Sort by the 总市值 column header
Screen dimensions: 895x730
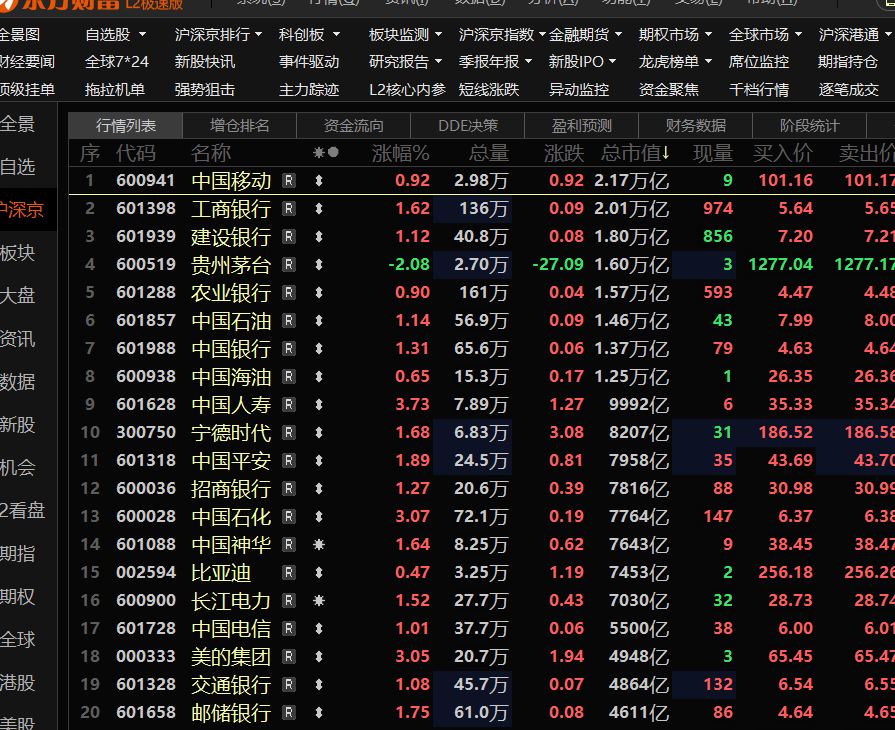(635, 153)
